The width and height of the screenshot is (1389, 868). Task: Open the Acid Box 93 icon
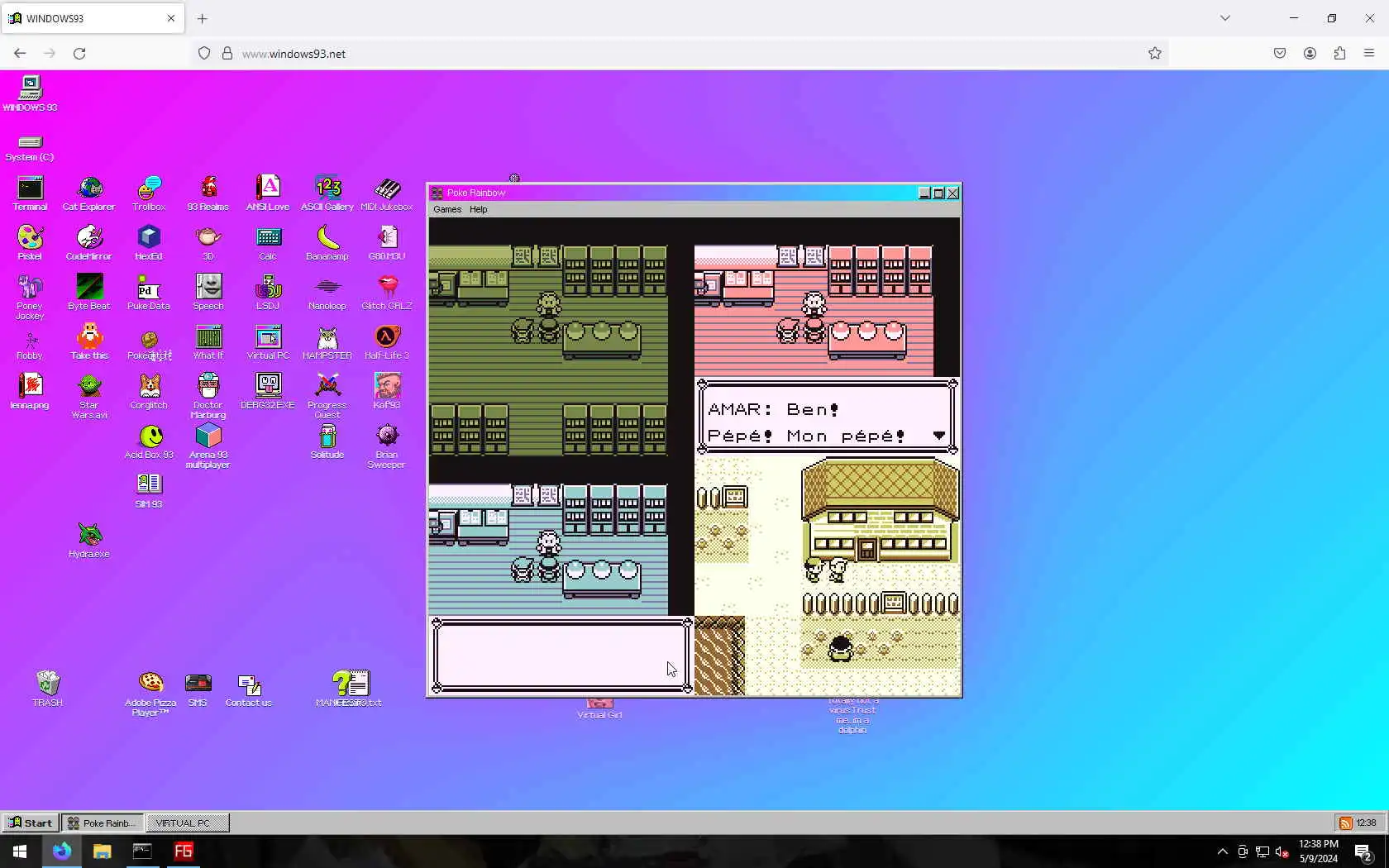point(150,441)
